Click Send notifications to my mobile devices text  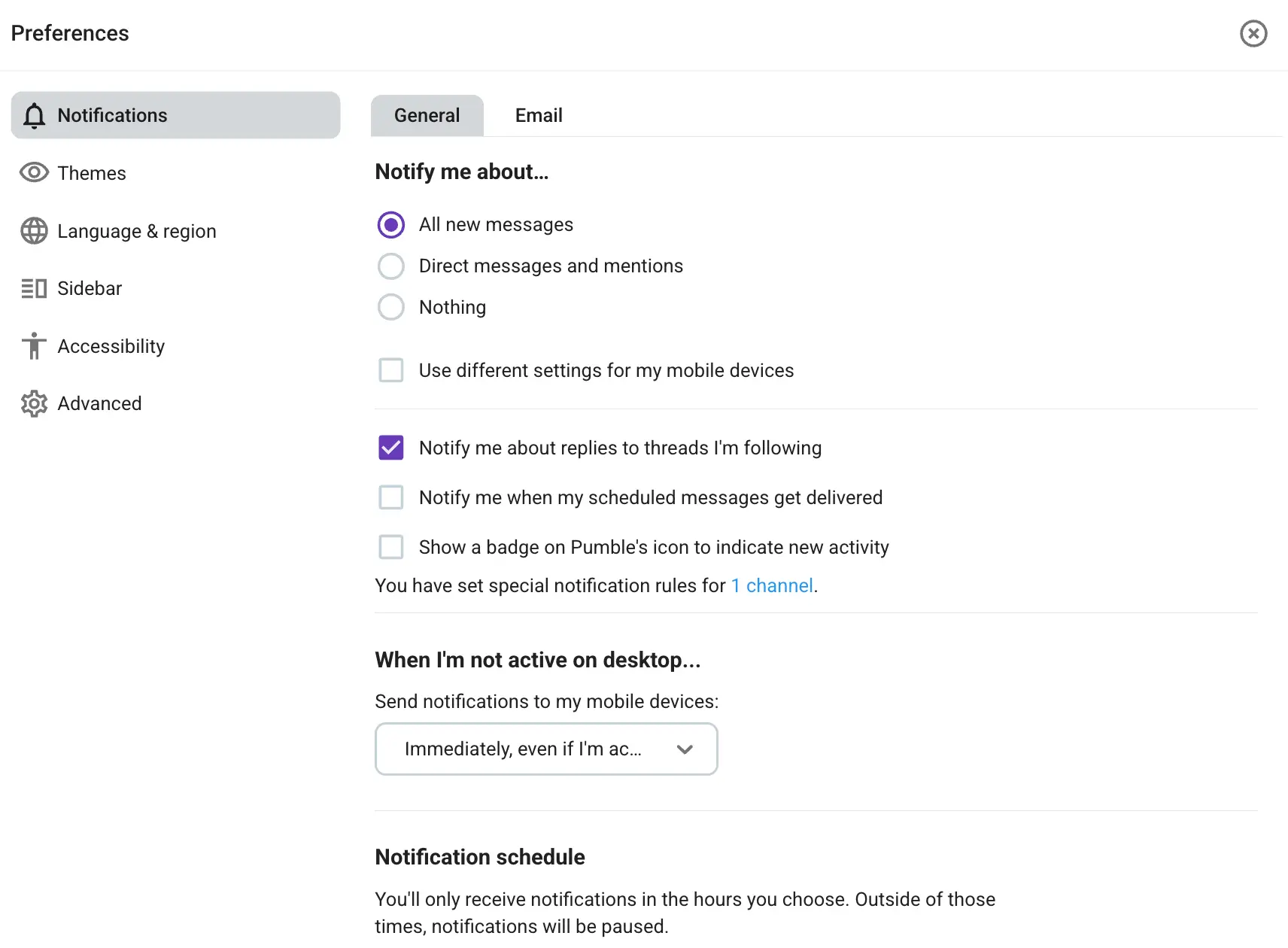tap(547, 702)
